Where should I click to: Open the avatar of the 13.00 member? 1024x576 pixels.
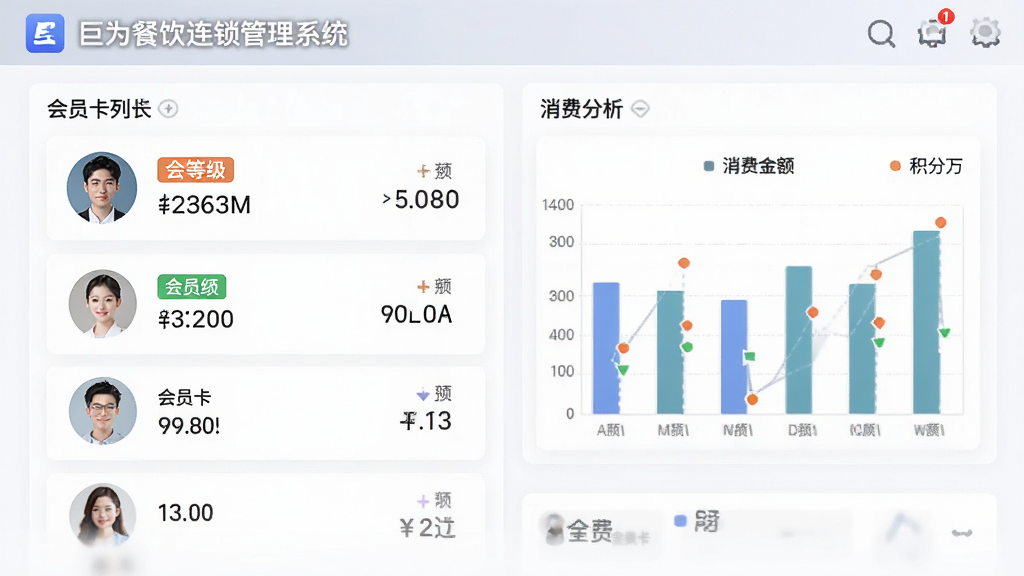pos(103,516)
